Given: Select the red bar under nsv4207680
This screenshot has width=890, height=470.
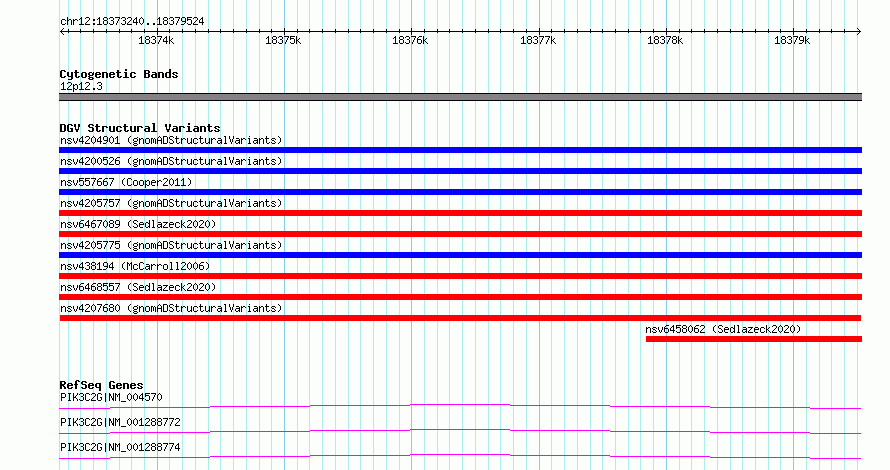Looking at the screenshot, I should (x=460, y=318).
